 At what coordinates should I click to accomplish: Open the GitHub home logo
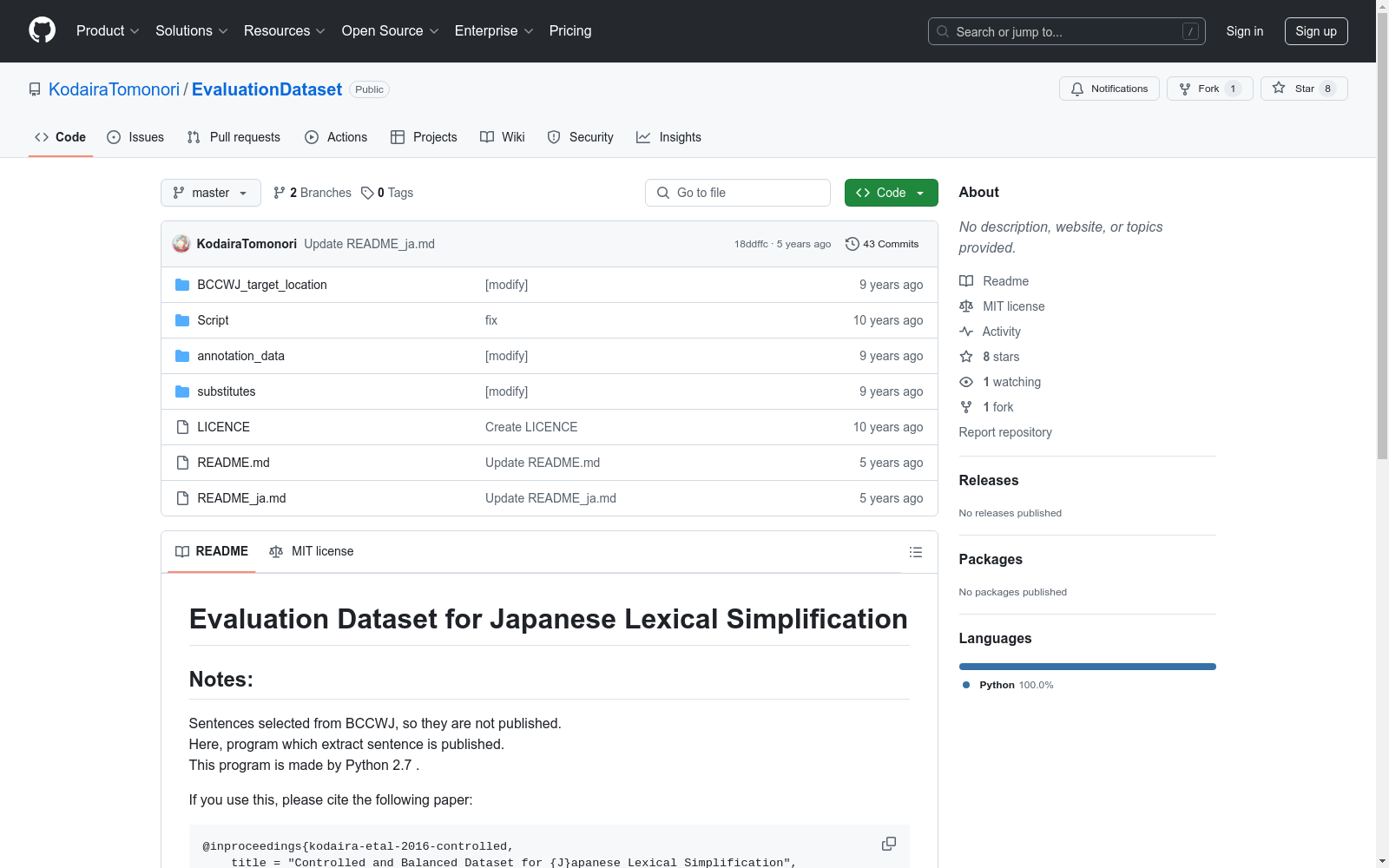42,30
